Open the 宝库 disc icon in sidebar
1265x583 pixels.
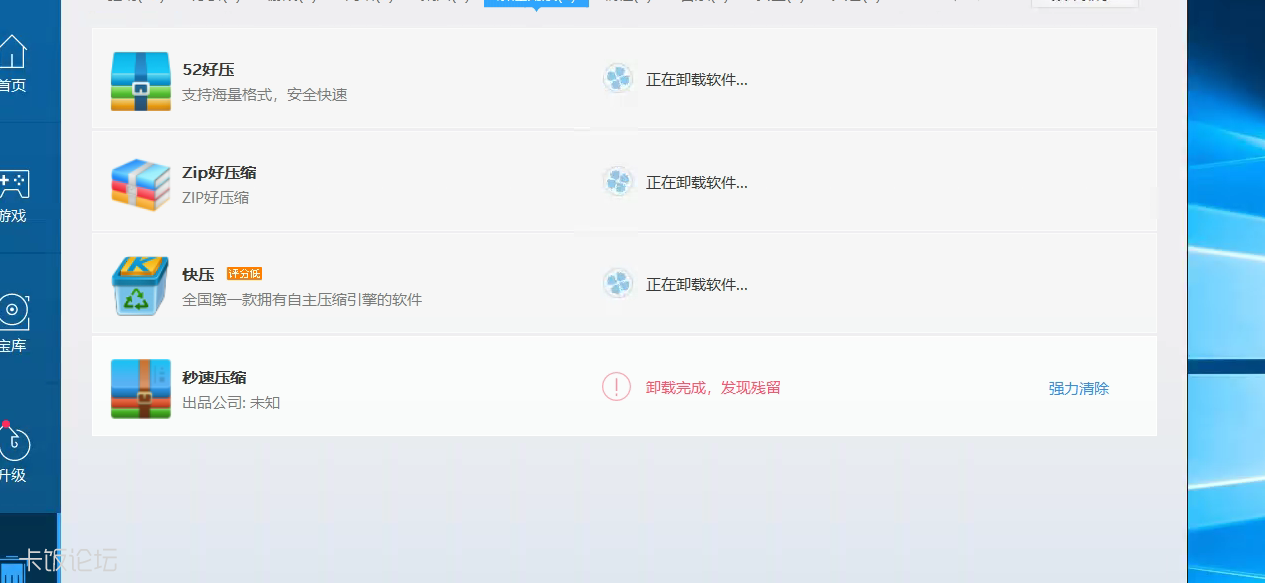[x=13, y=311]
